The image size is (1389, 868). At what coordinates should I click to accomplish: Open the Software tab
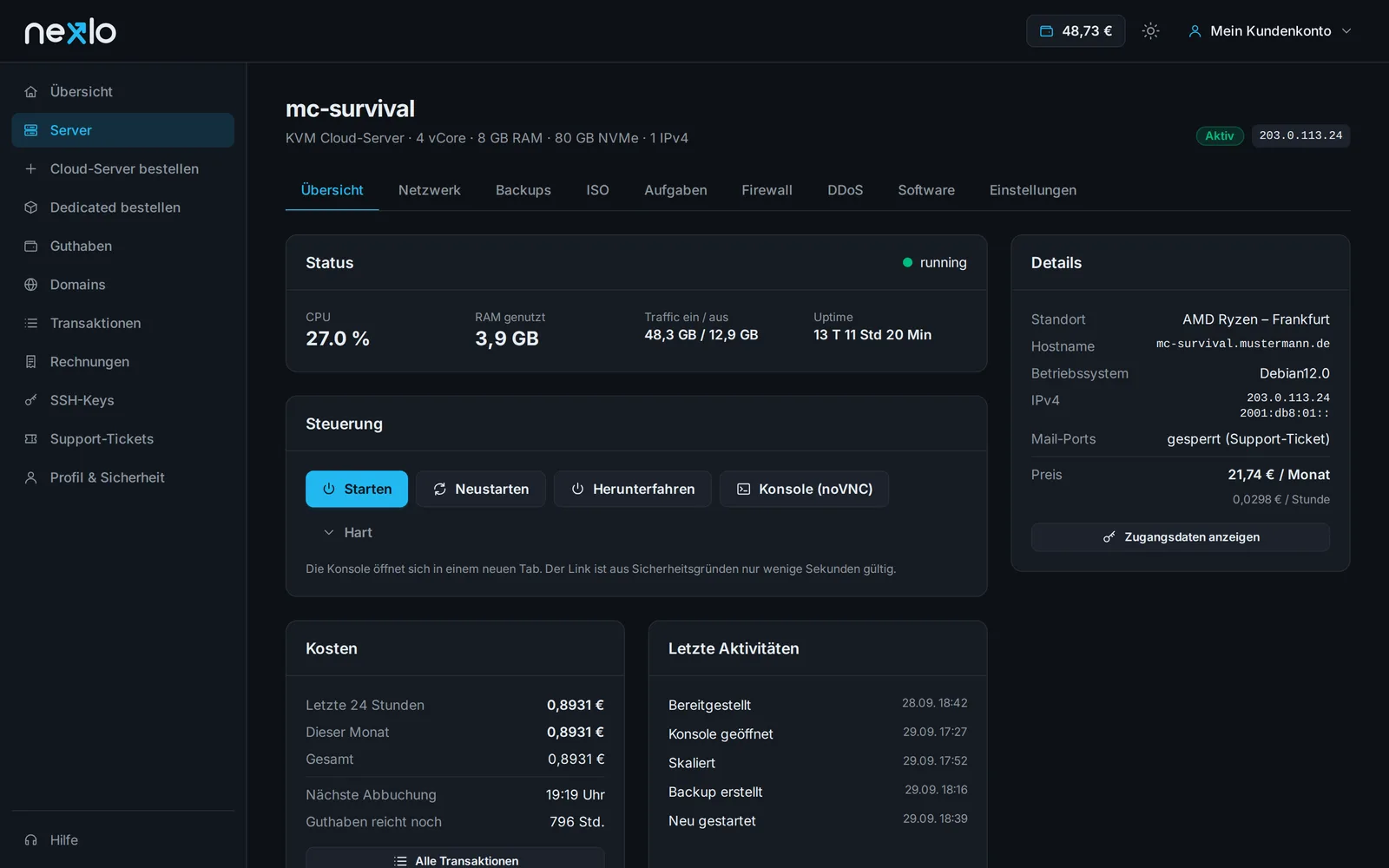click(926, 190)
